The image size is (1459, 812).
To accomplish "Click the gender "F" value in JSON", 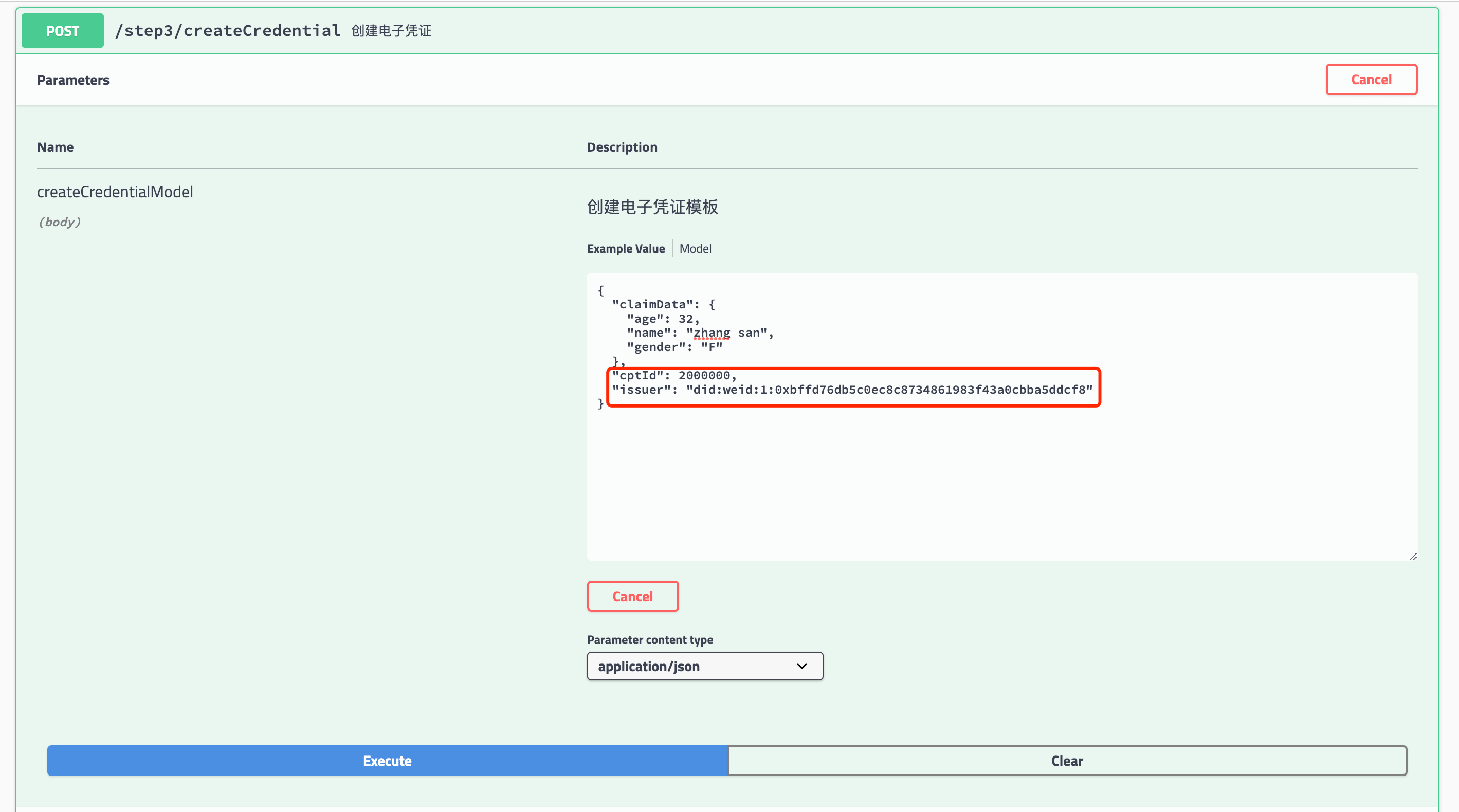I will click(x=712, y=347).
